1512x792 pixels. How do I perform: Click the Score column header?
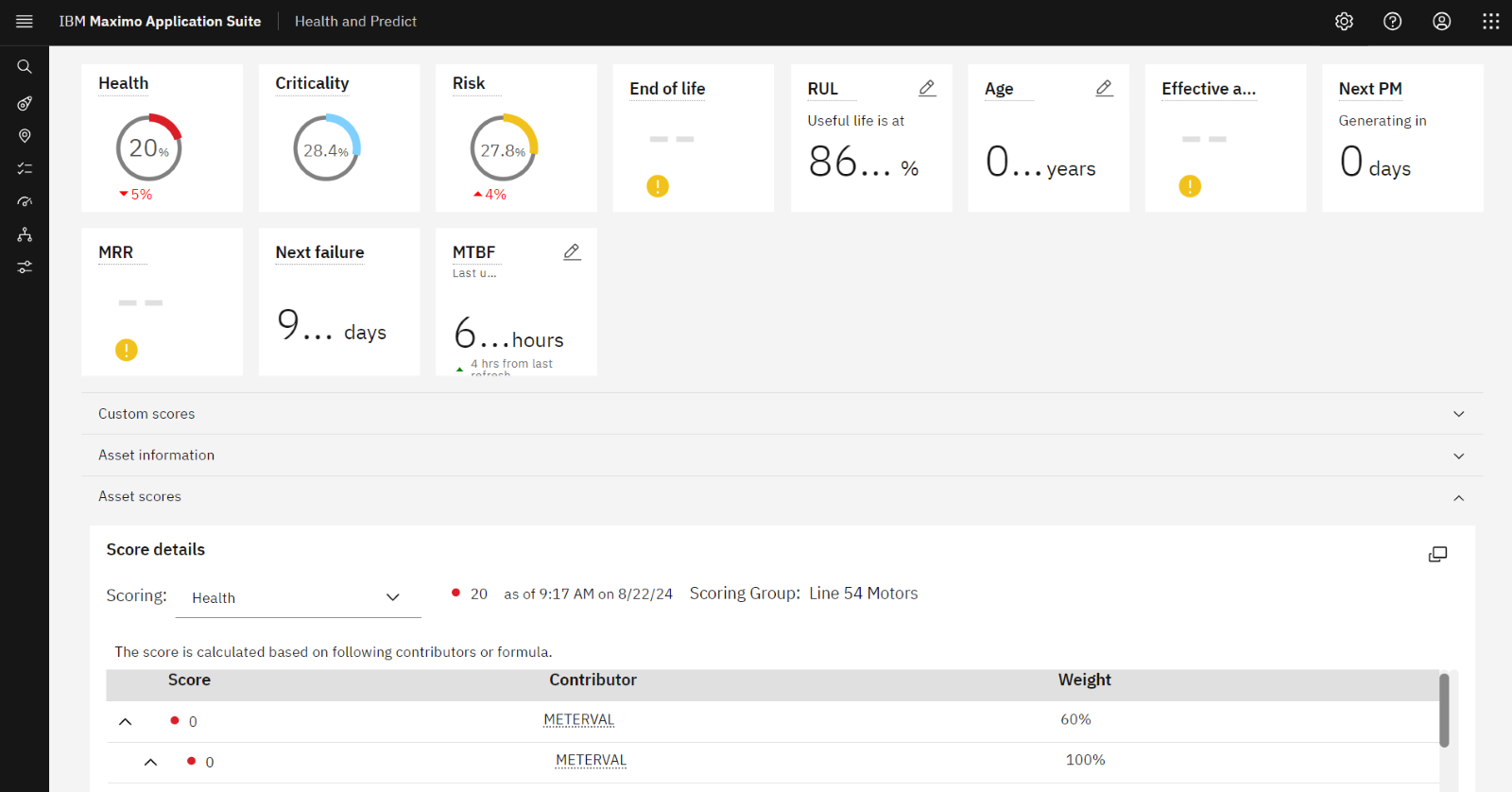[x=189, y=680]
